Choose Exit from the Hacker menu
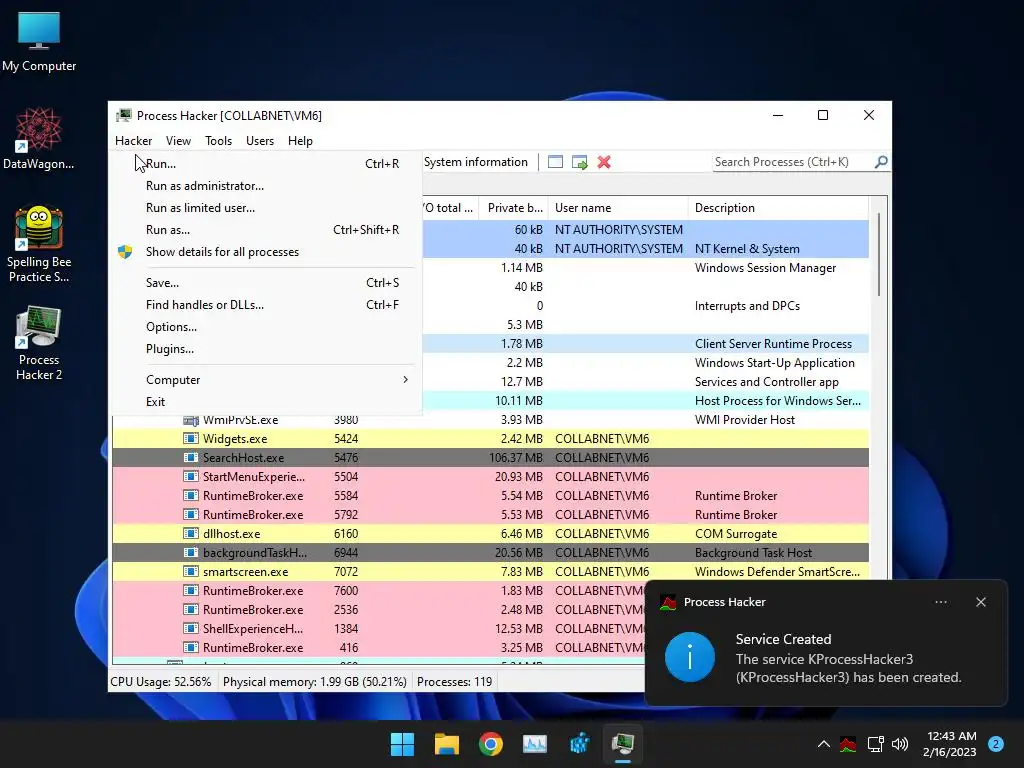1024x768 pixels. [x=265, y=402]
